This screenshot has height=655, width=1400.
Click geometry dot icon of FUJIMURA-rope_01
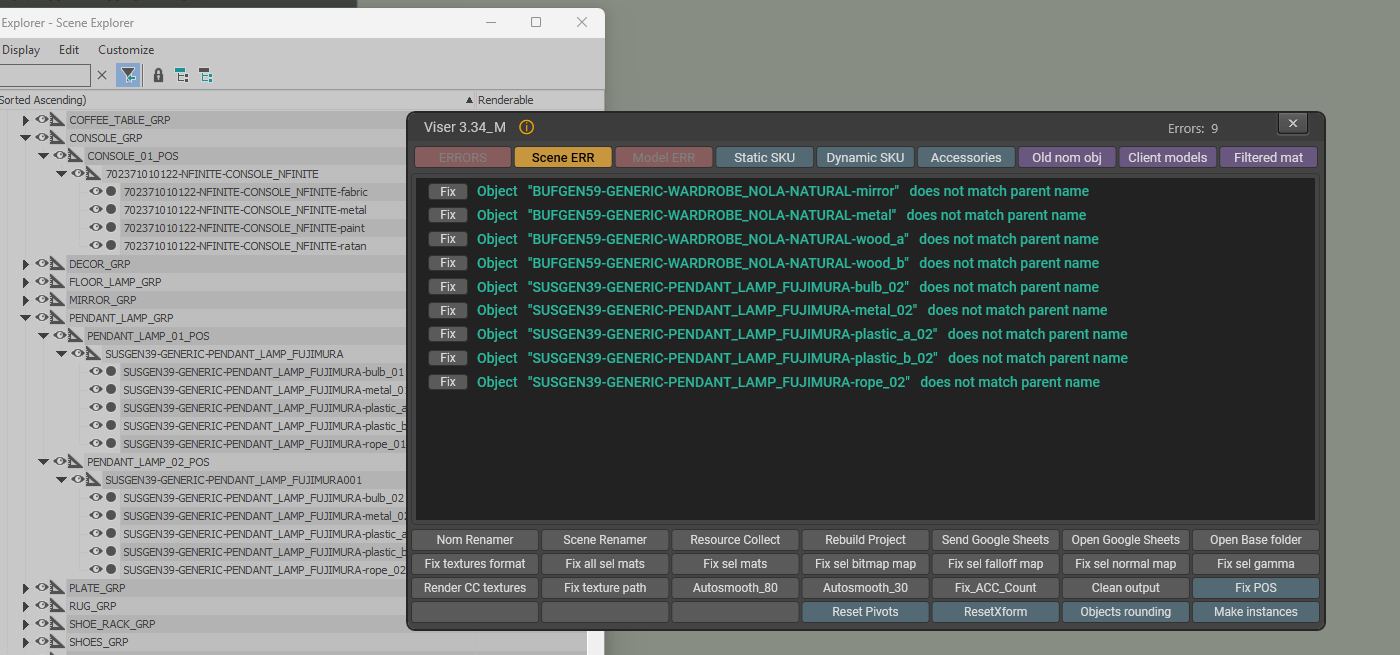pos(112,444)
